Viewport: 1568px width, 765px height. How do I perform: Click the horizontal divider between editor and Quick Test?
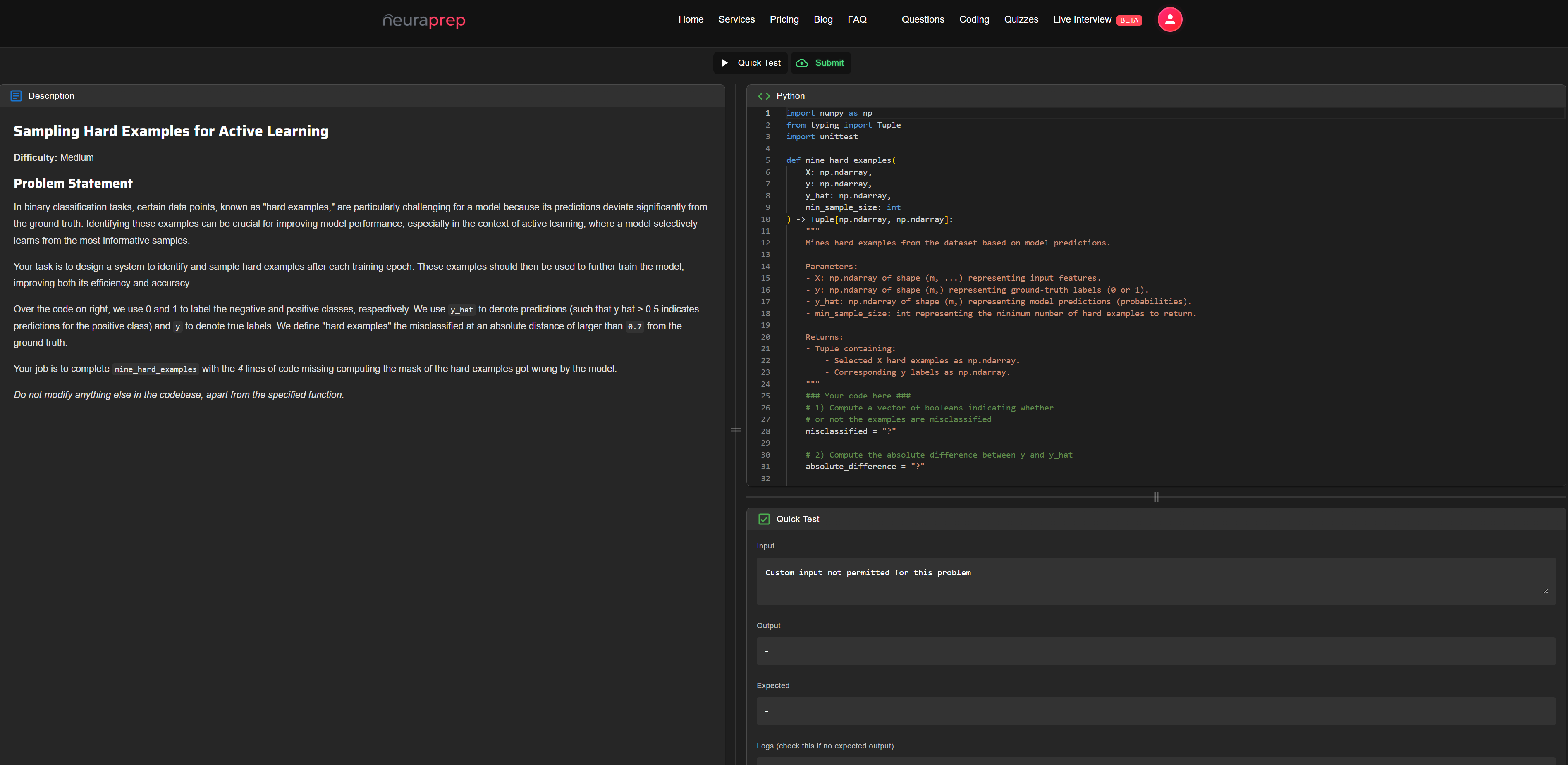(x=1156, y=497)
